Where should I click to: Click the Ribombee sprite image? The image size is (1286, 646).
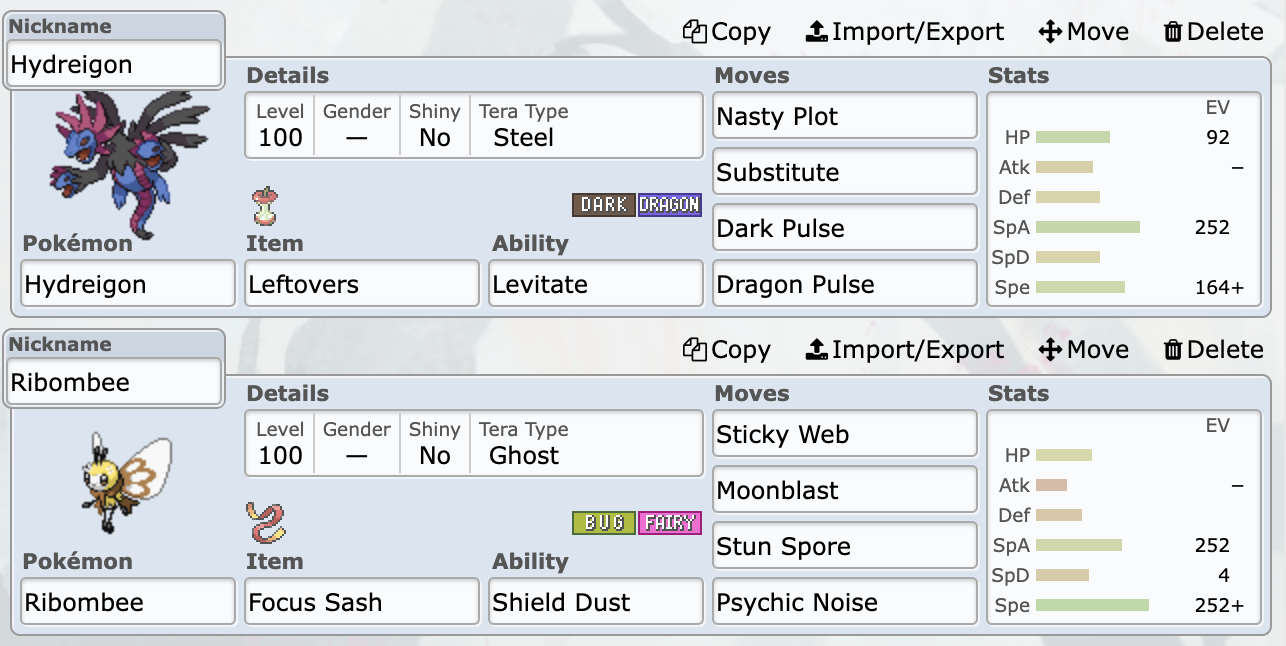[x=126, y=482]
